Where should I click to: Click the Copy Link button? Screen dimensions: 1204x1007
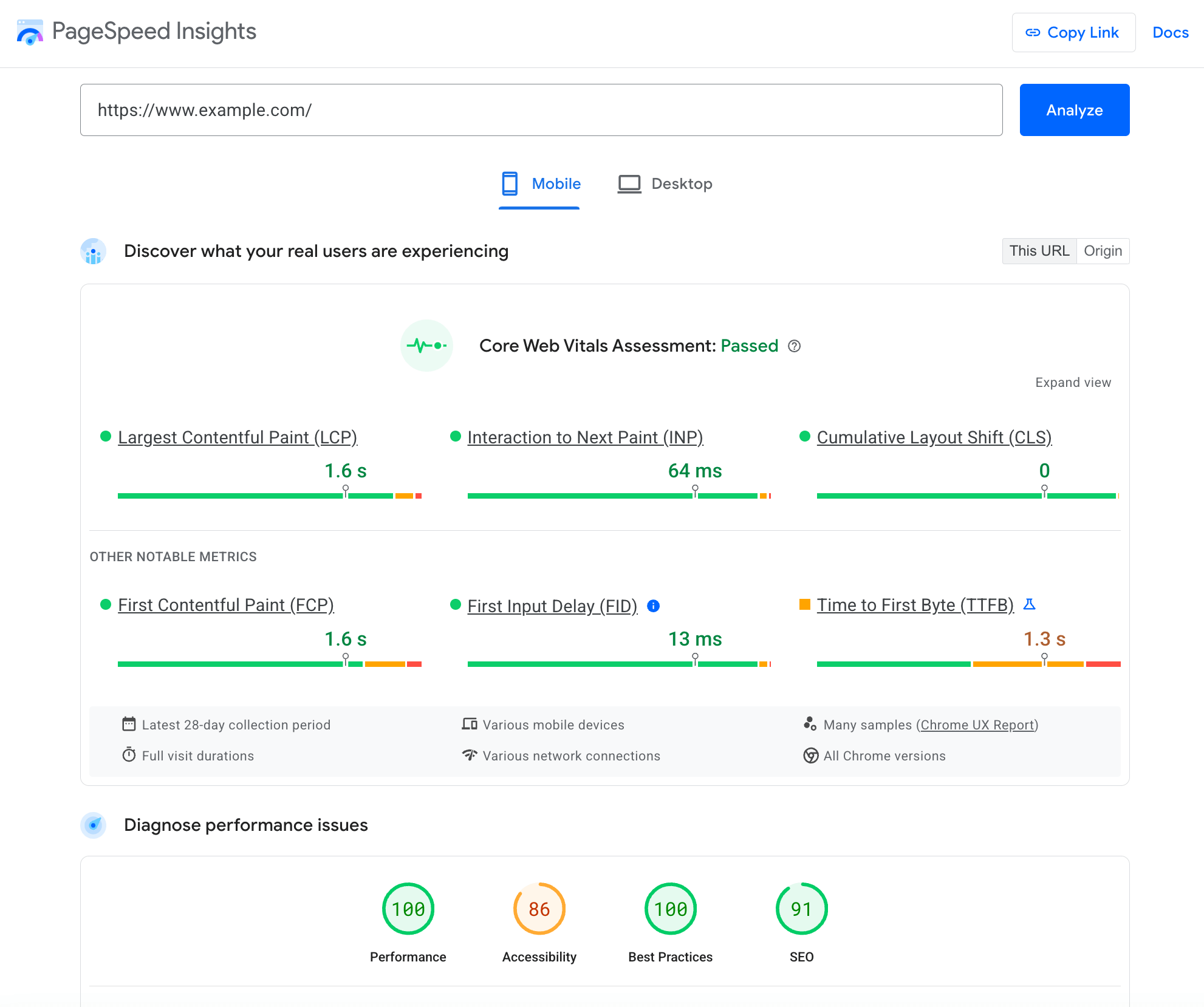tap(1073, 33)
